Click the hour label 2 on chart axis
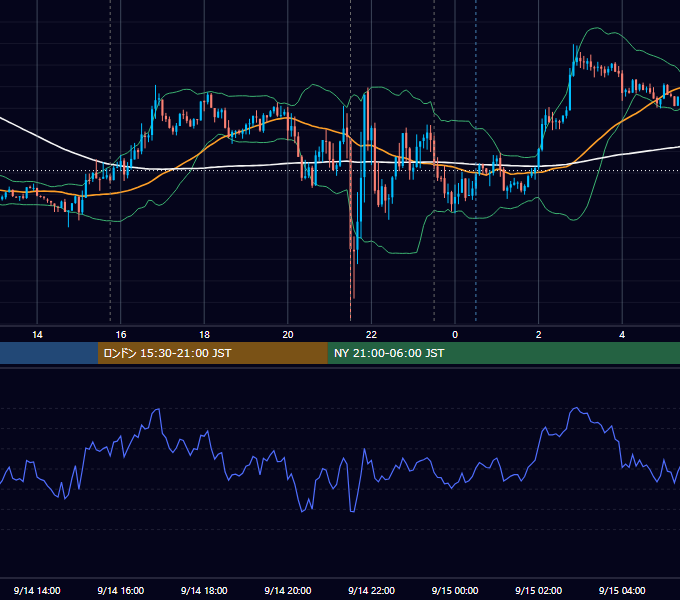The height and width of the screenshot is (600, 680). click(539, 335)
